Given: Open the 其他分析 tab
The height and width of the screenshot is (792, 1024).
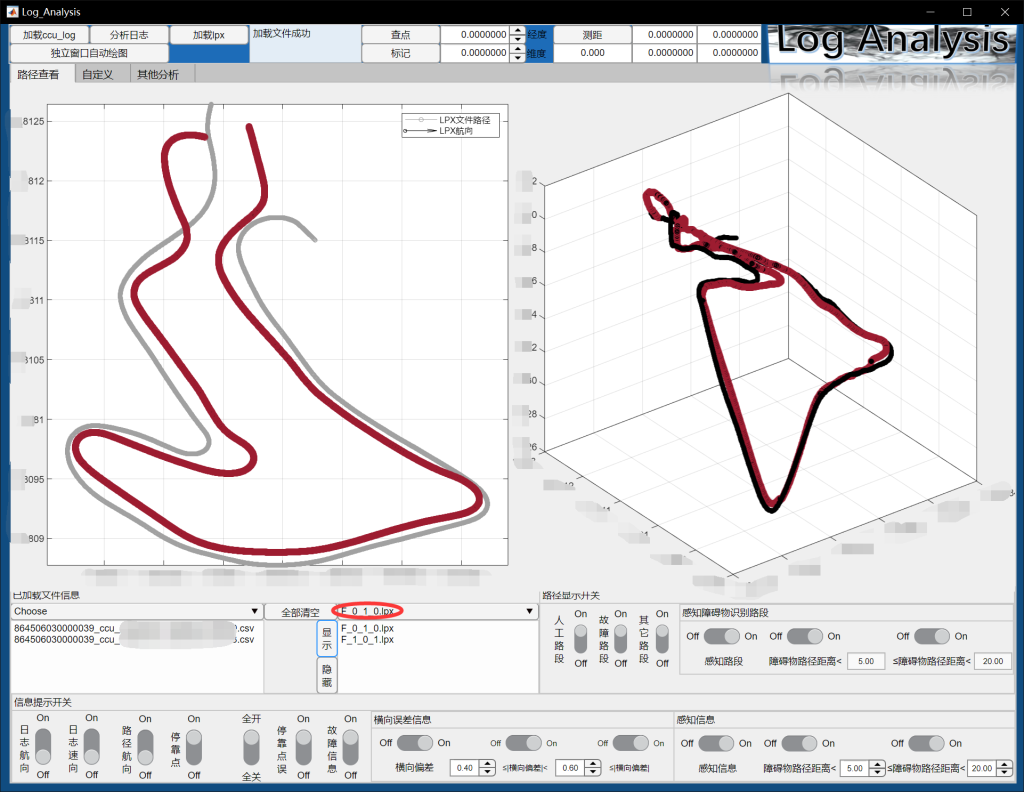Looking at the screenshot, I should pos(158,74).
